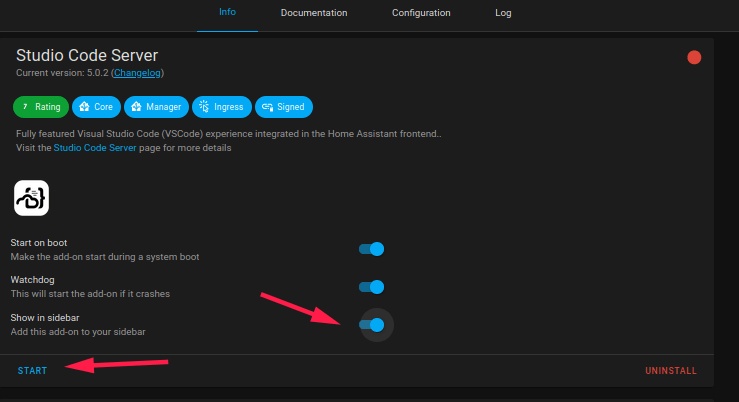
Task: Click the red UNINSTALL button
Action: [671, 370]
